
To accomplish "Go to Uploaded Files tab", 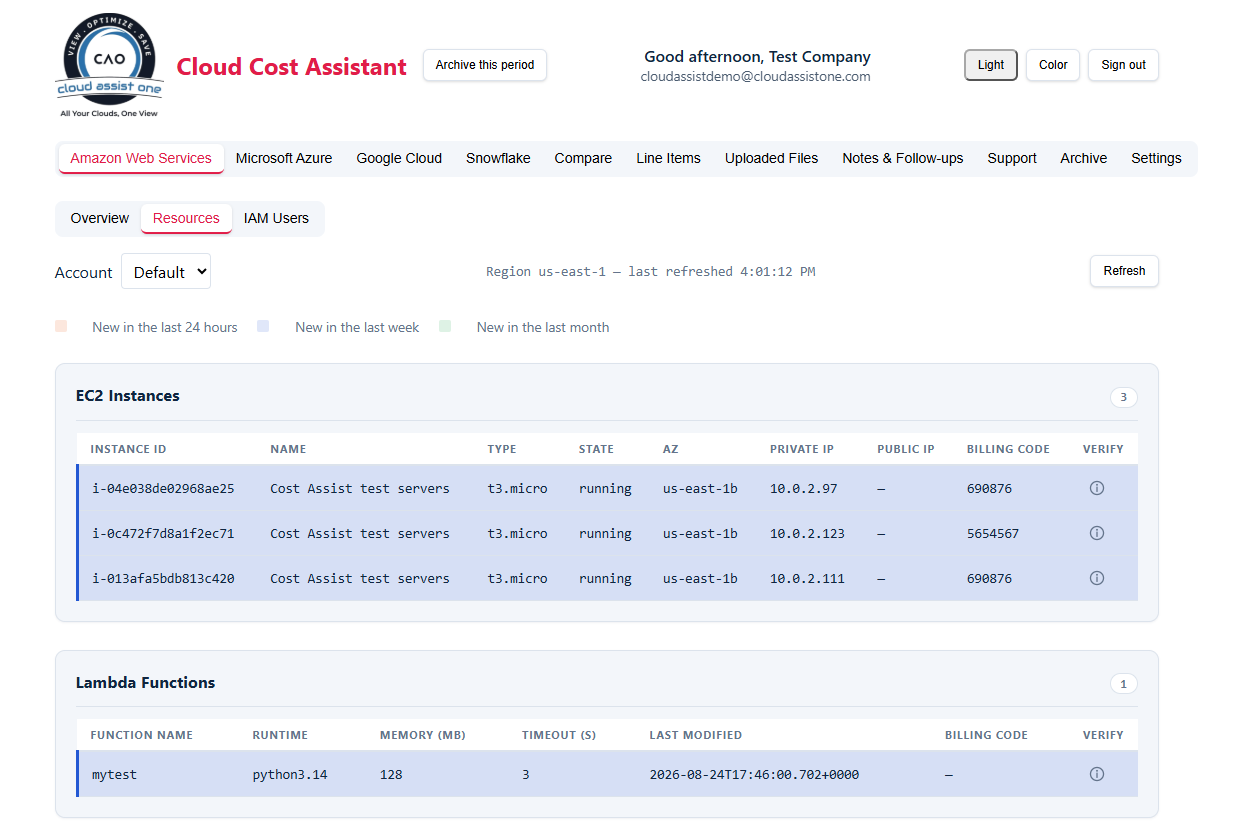I will pos(771,158).
